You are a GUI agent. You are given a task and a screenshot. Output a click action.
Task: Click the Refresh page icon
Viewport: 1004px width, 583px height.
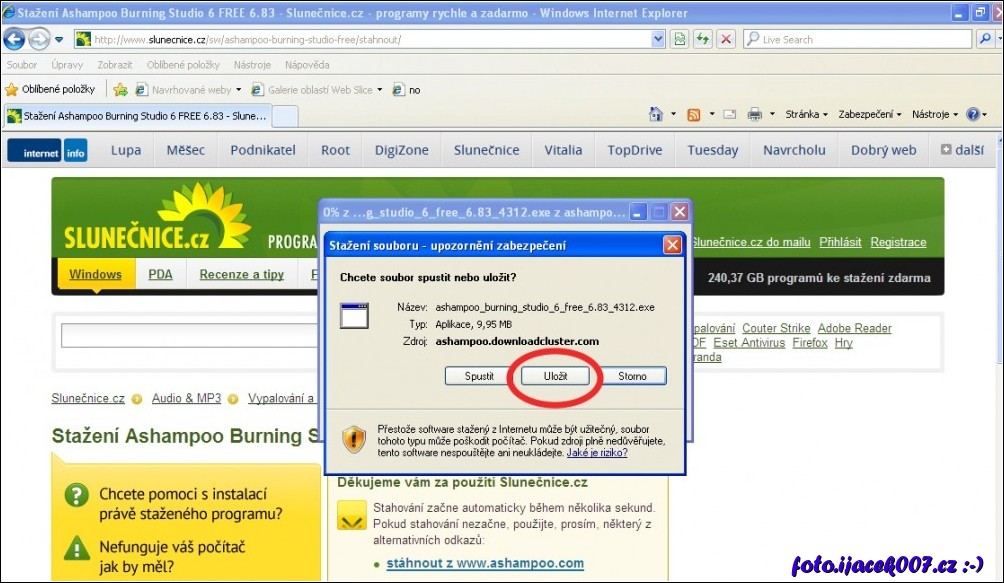click(703, 39)
